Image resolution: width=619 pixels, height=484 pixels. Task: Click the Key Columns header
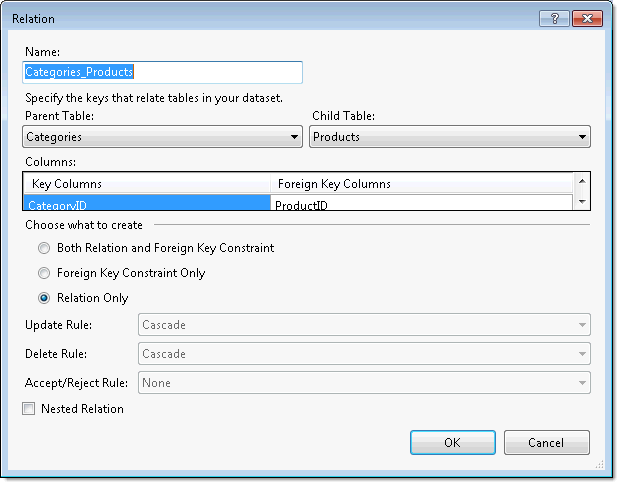pos(146,184)
